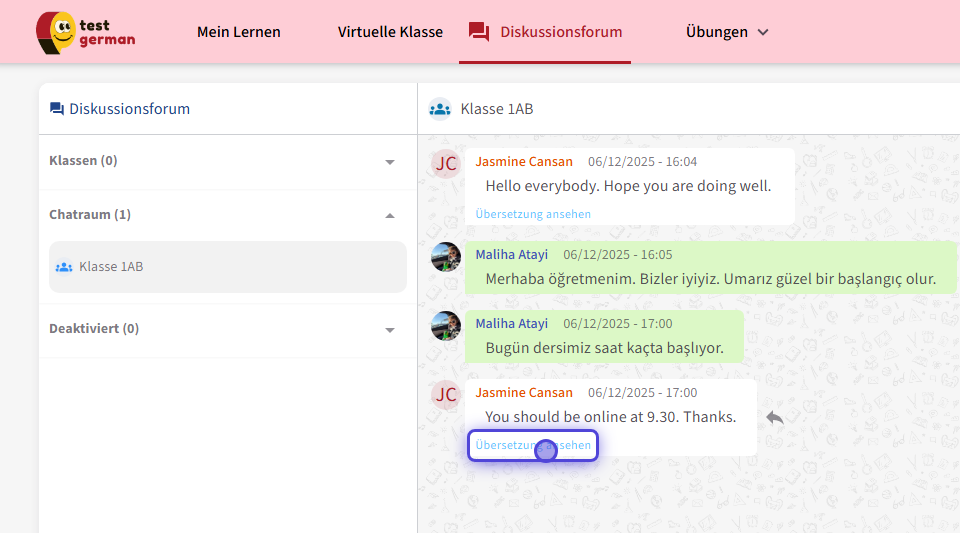Viewport: 960px width, 533px height.
Task: Click the test german logo
Action: pyautogui.click(x=85, y=32)
